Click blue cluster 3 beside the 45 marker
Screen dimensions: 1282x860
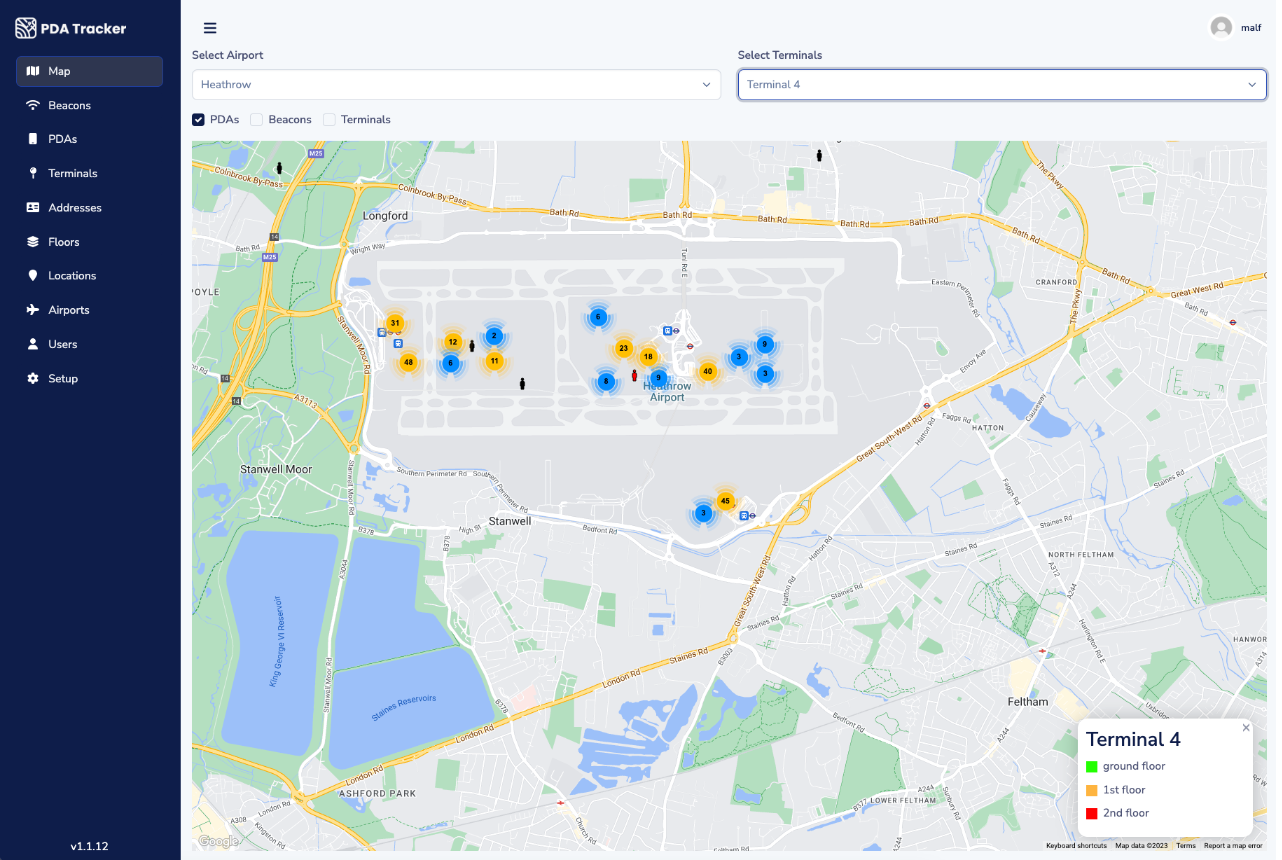(703, 513)
